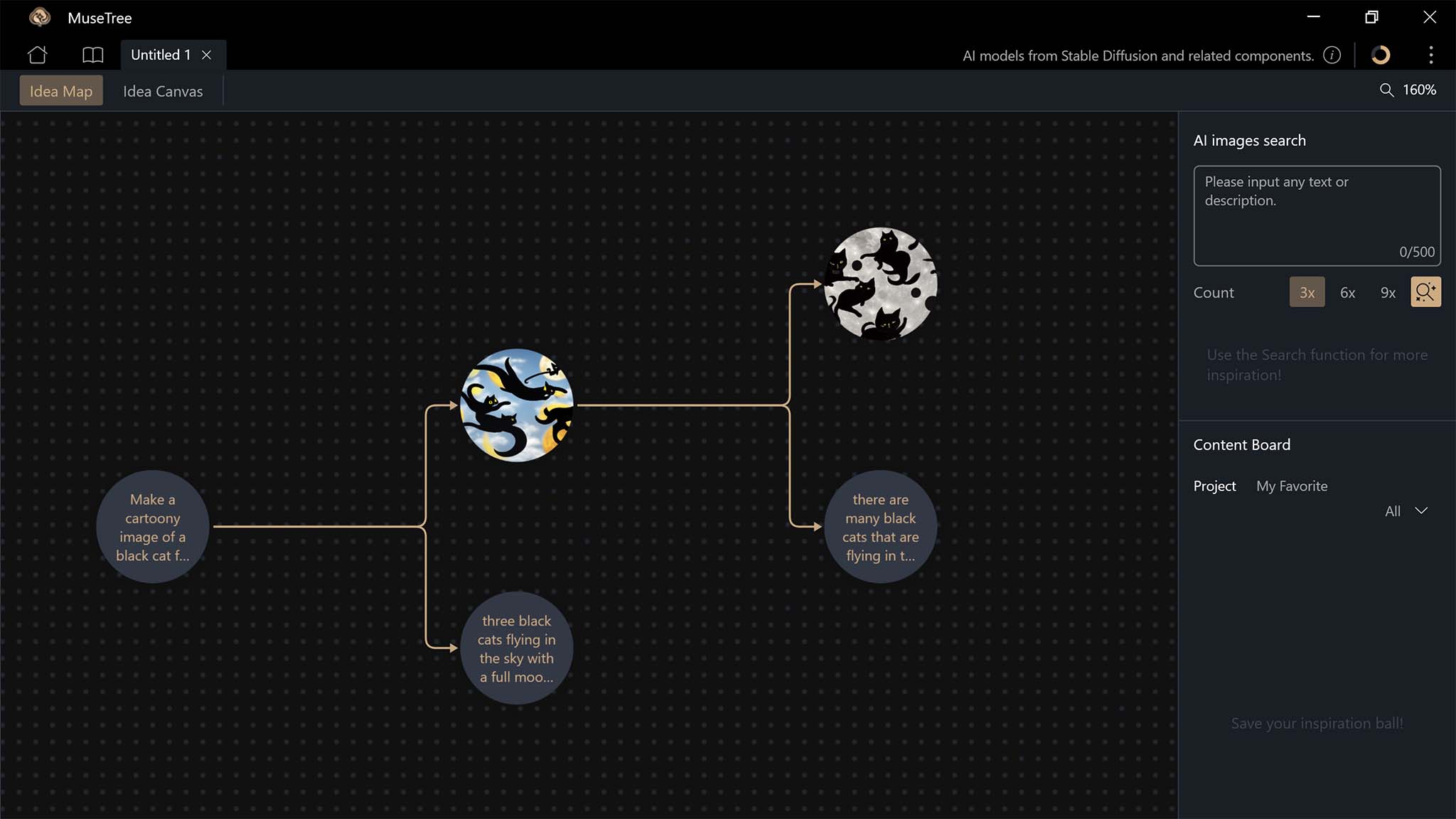The image size is (1456, 819).
Task: Click the Home icon
Action: [37, 54]
